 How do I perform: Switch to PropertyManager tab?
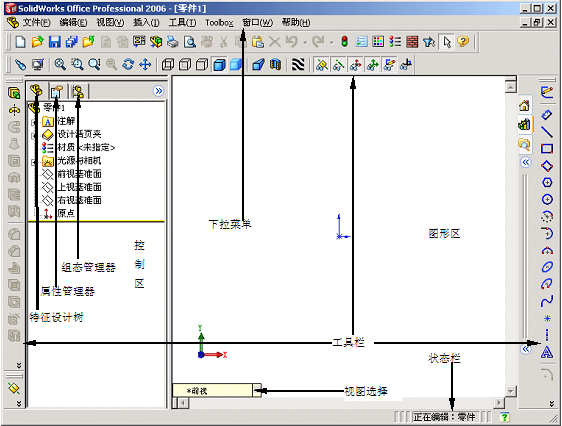tap(57, 91)
